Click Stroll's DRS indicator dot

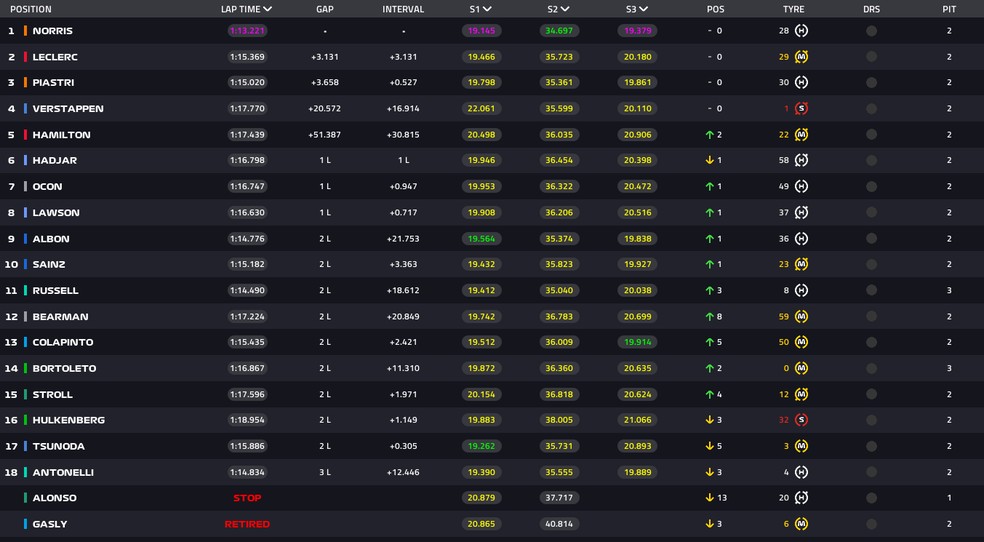coord(871,394)
